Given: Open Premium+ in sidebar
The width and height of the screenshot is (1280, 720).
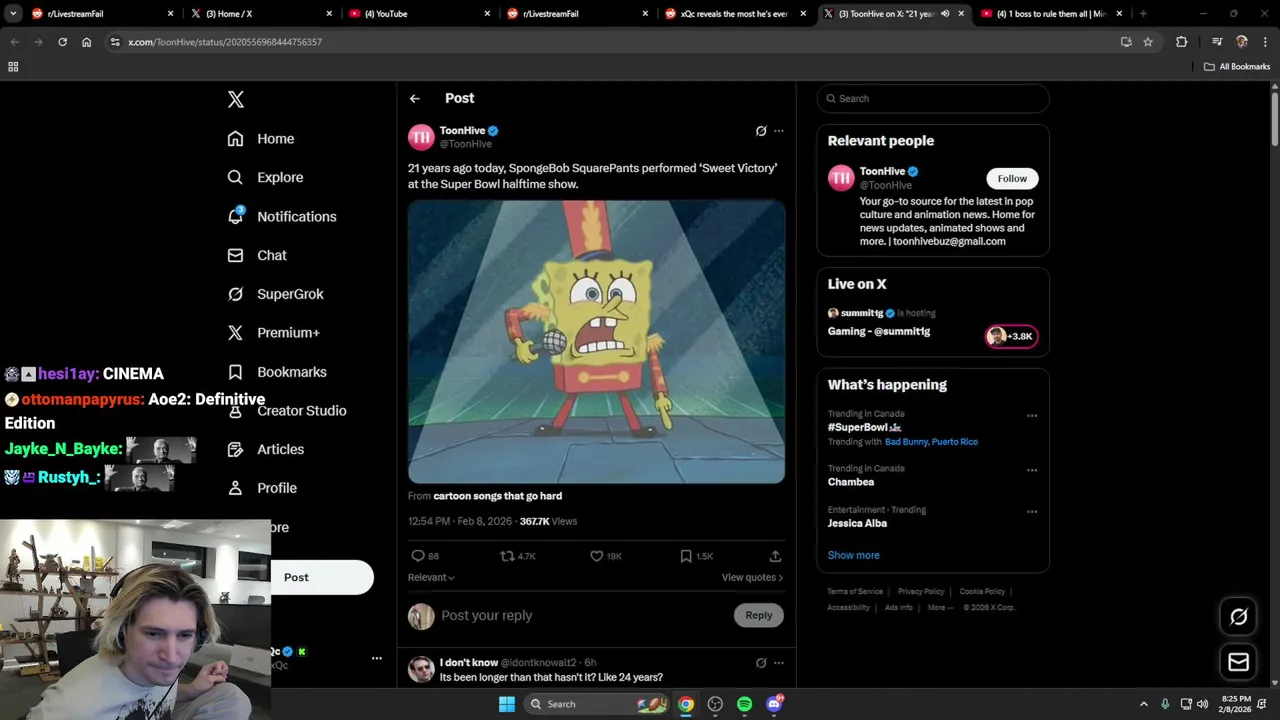Looking at the screenshot, I should (x=273, y=333).
